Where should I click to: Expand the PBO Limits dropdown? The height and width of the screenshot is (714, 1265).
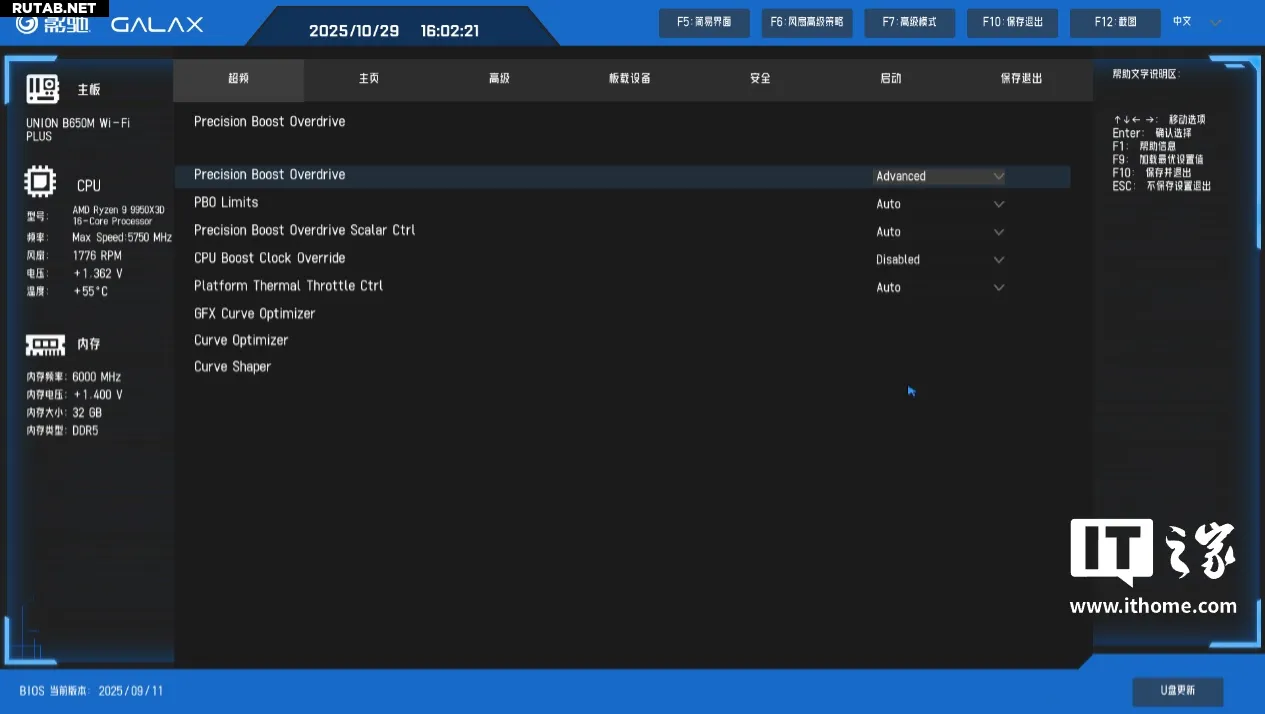point(939,204)
